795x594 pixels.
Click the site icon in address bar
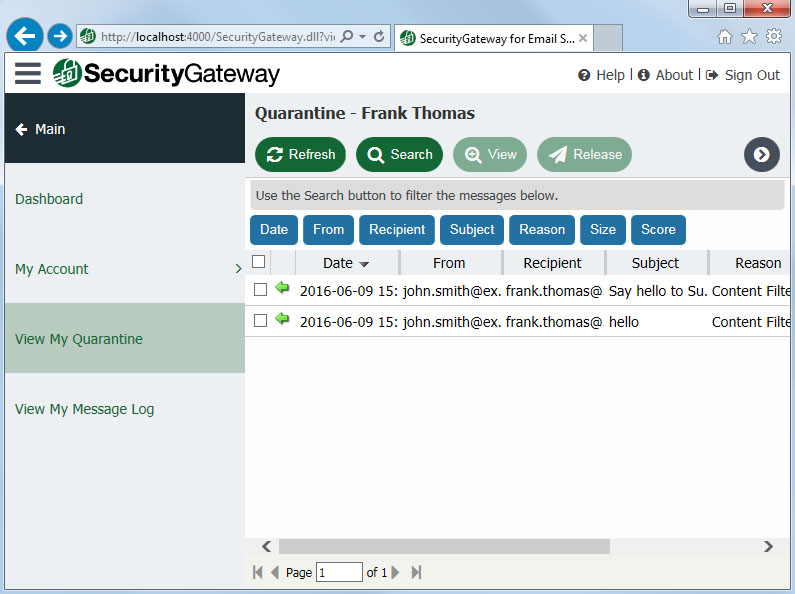(x=88, y=36)
